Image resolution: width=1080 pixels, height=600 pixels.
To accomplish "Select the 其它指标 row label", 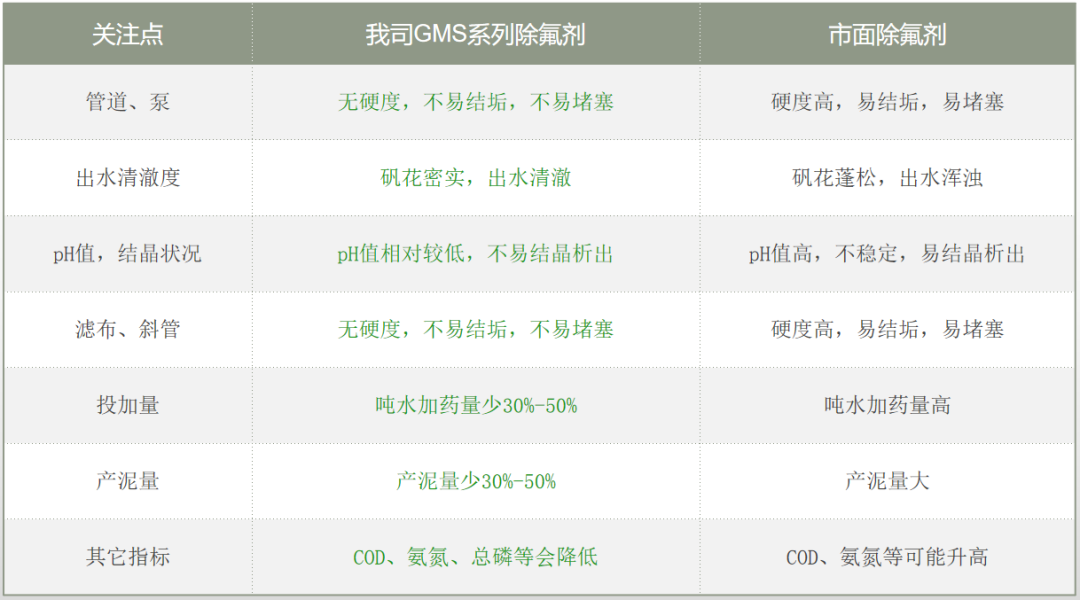I will tap(127, 557).
